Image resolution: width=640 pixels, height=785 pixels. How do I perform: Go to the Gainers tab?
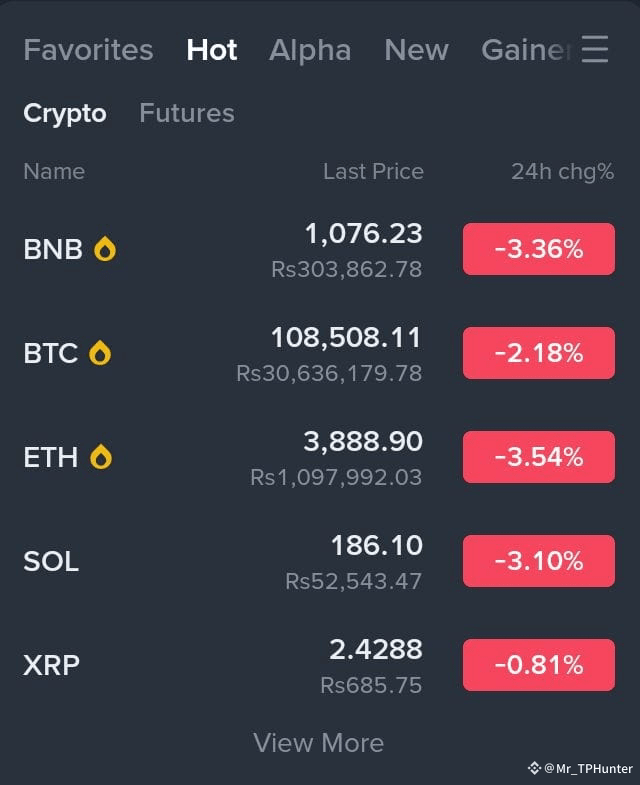pos(526,50)
